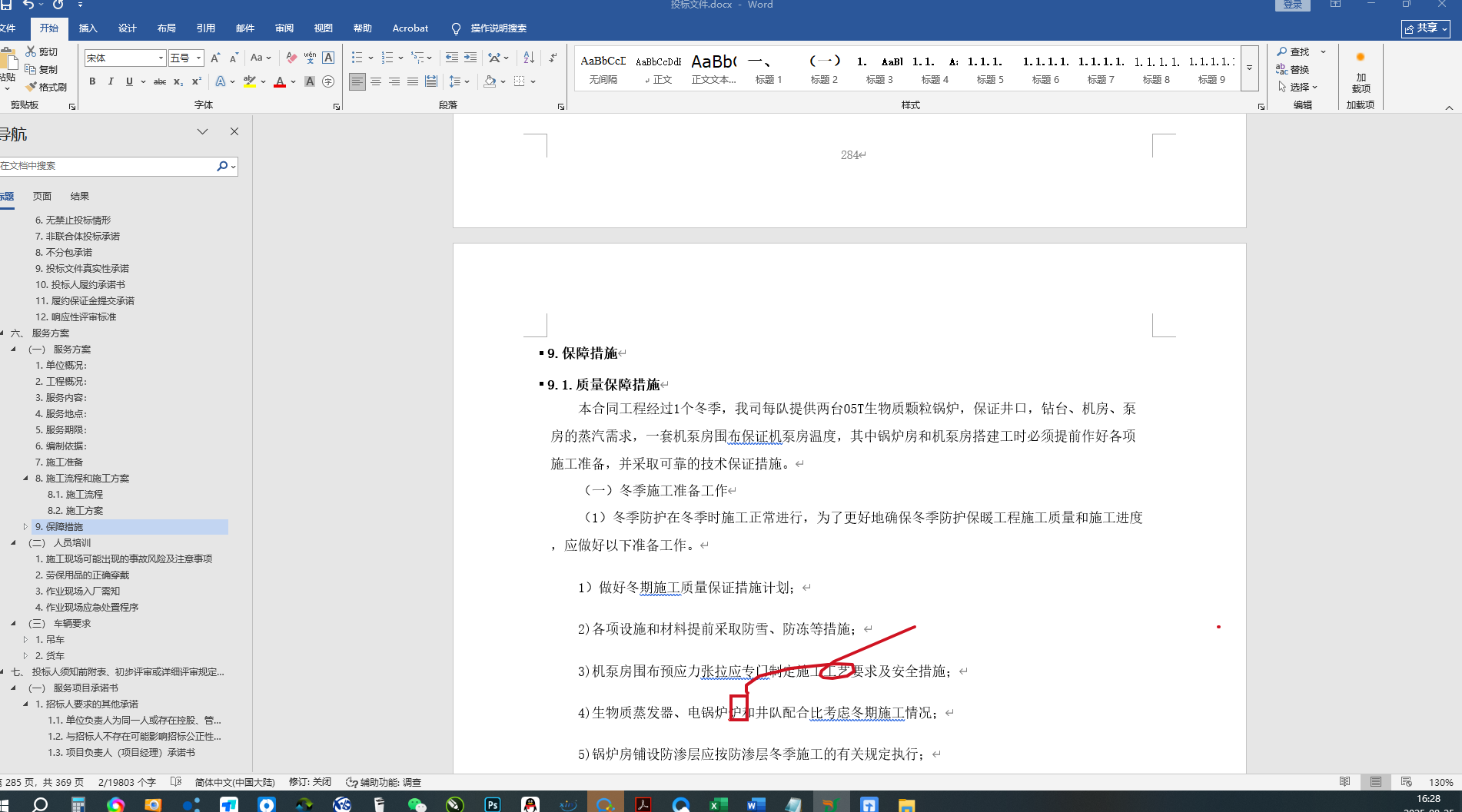Cut the selection with scissors icon

42,51
